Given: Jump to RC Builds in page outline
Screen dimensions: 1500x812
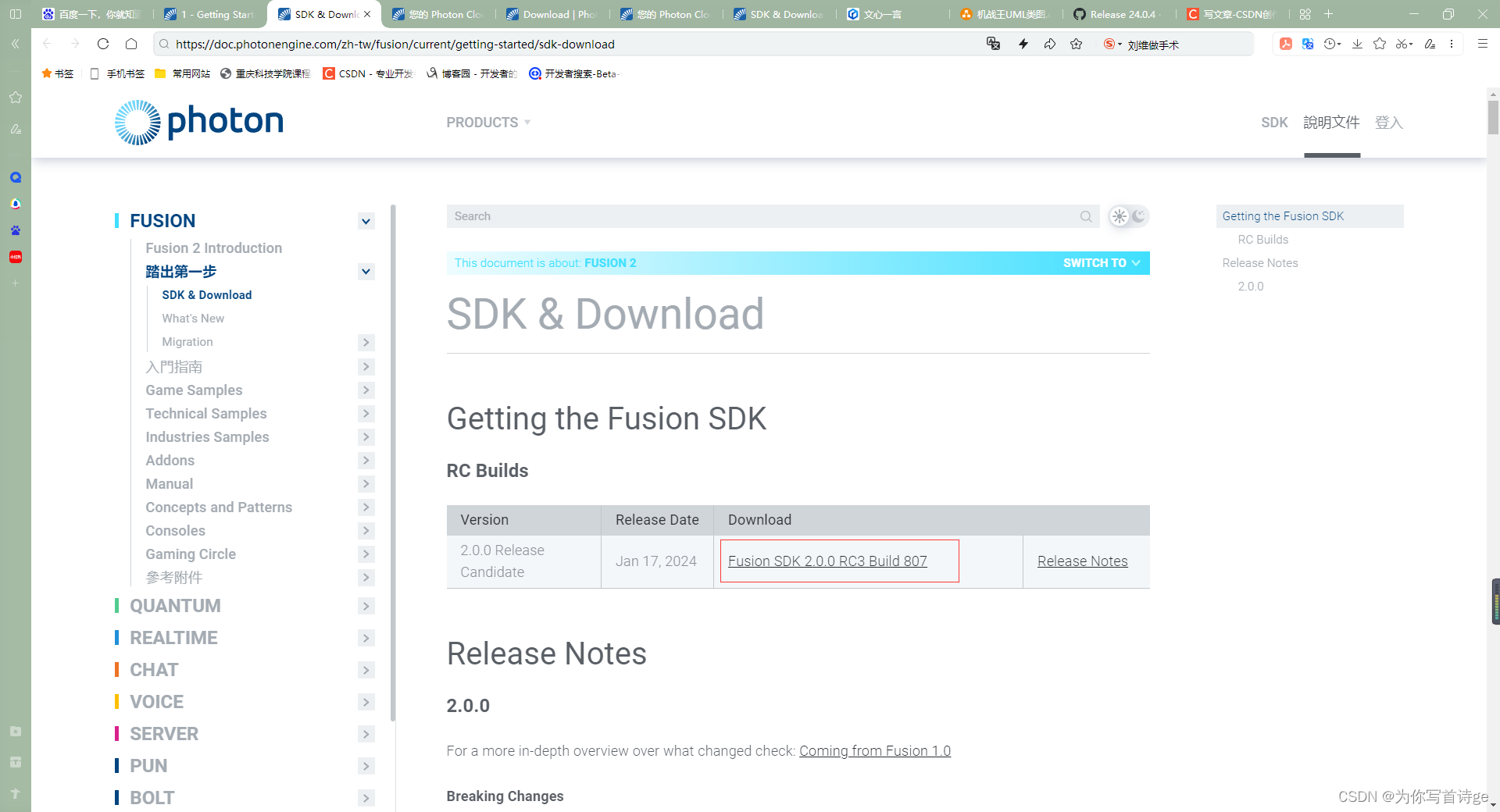Looking at the screenshot, I should (1262, 240).
